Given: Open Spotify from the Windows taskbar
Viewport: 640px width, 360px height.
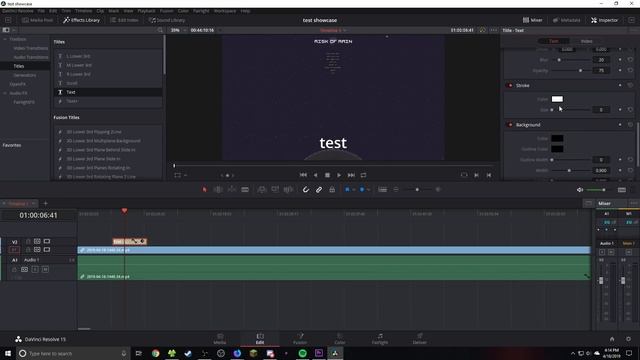Looking at the screenshot, I should point(302,353).
